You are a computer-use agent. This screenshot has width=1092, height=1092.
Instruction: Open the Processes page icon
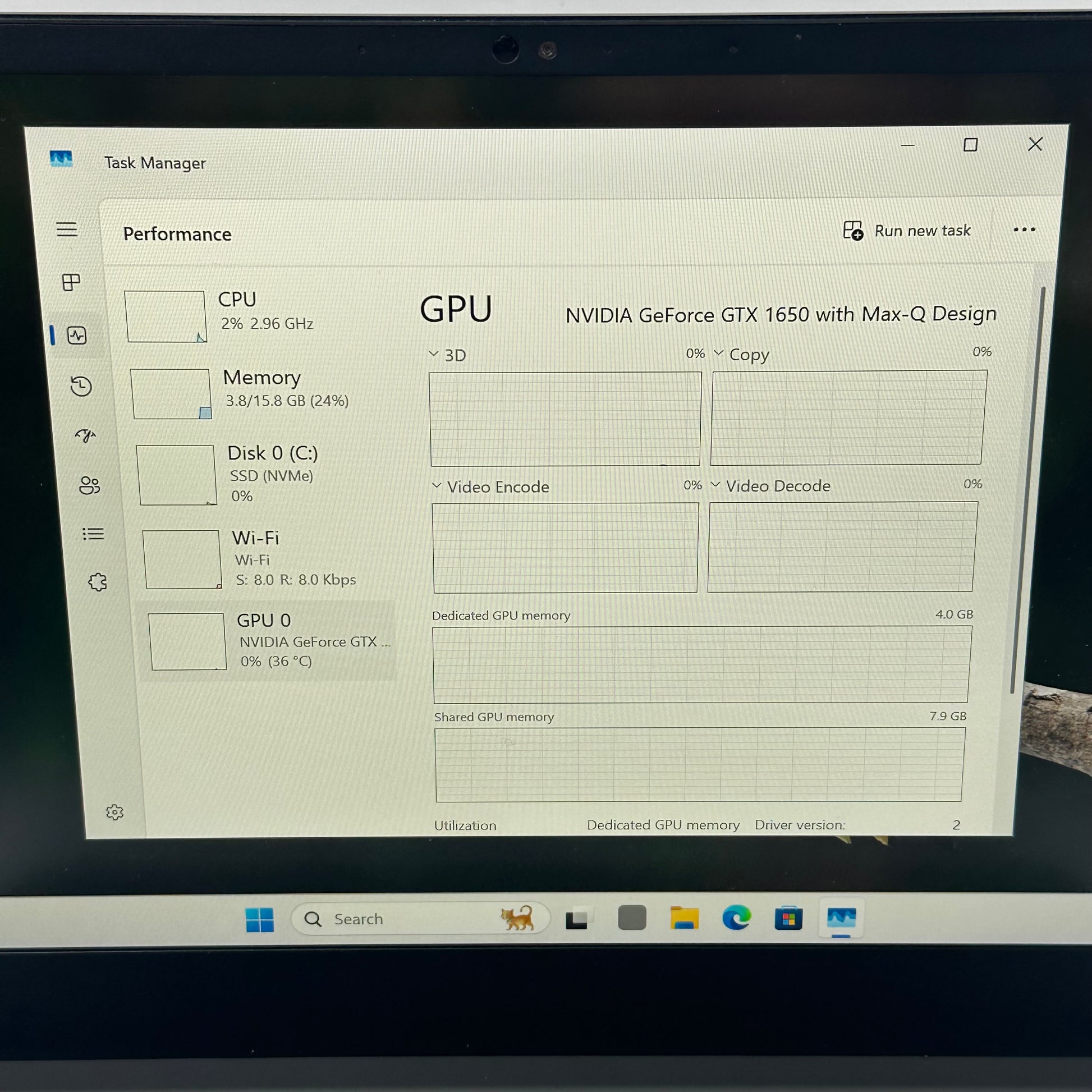coord(71,282)
